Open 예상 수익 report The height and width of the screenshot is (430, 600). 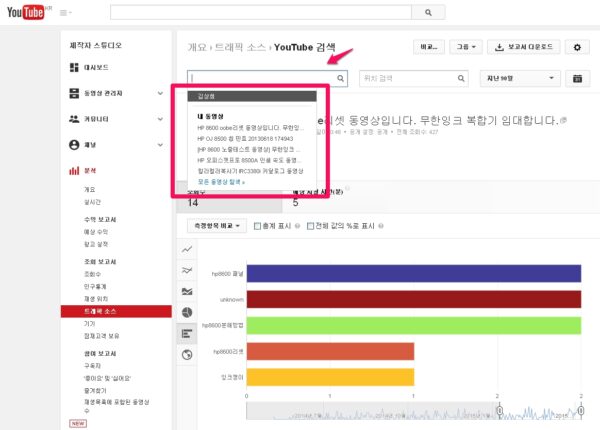point(96,232)
